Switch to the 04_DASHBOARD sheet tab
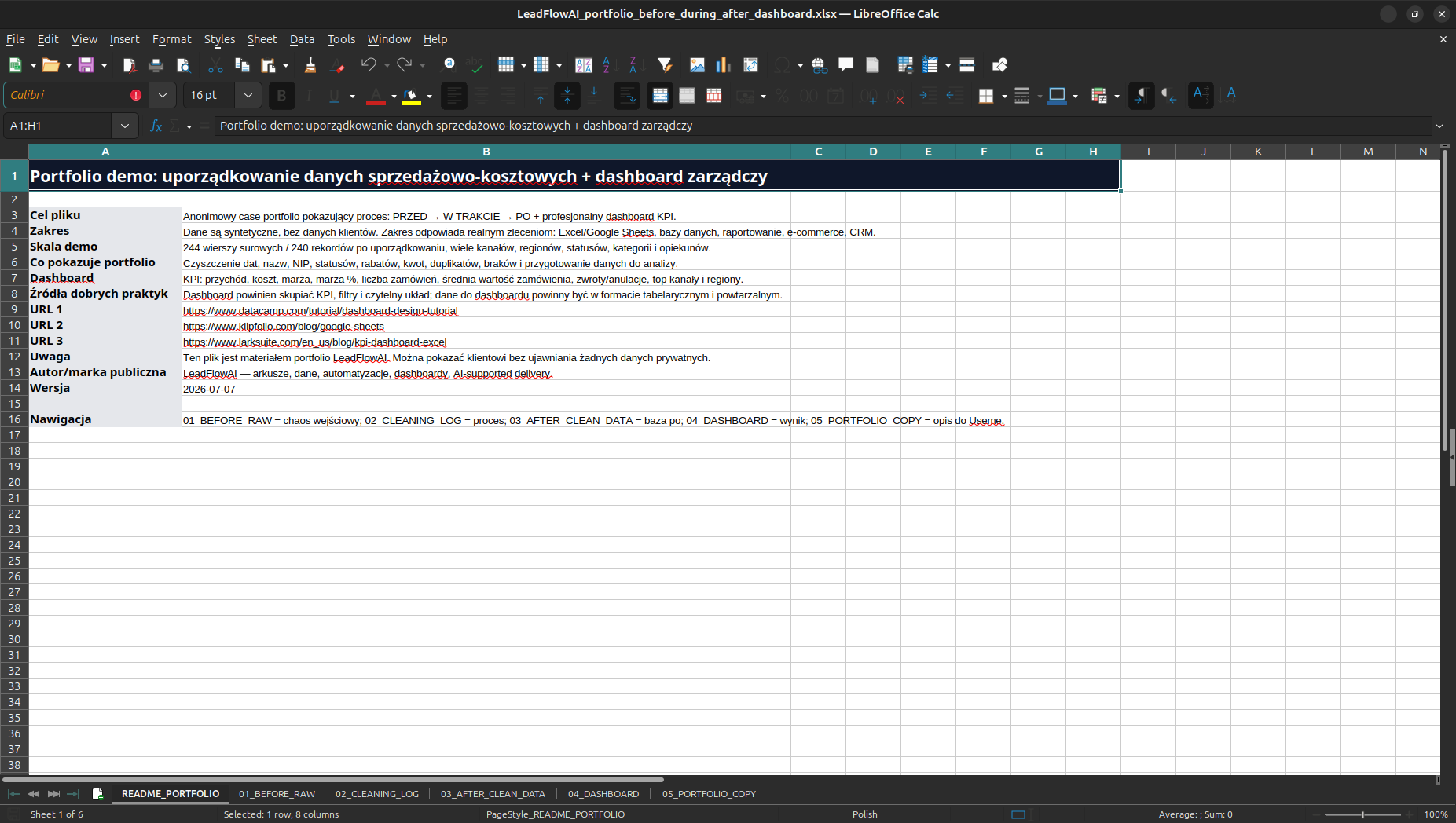Screen dimensions: 1456x823 click(603, 794)
